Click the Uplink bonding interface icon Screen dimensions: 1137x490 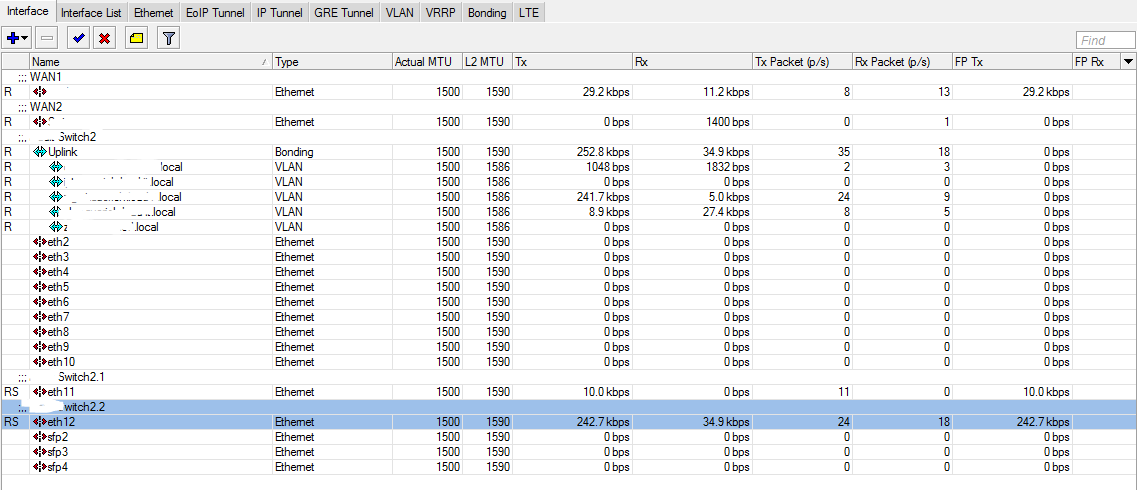[x=40, y=152]
